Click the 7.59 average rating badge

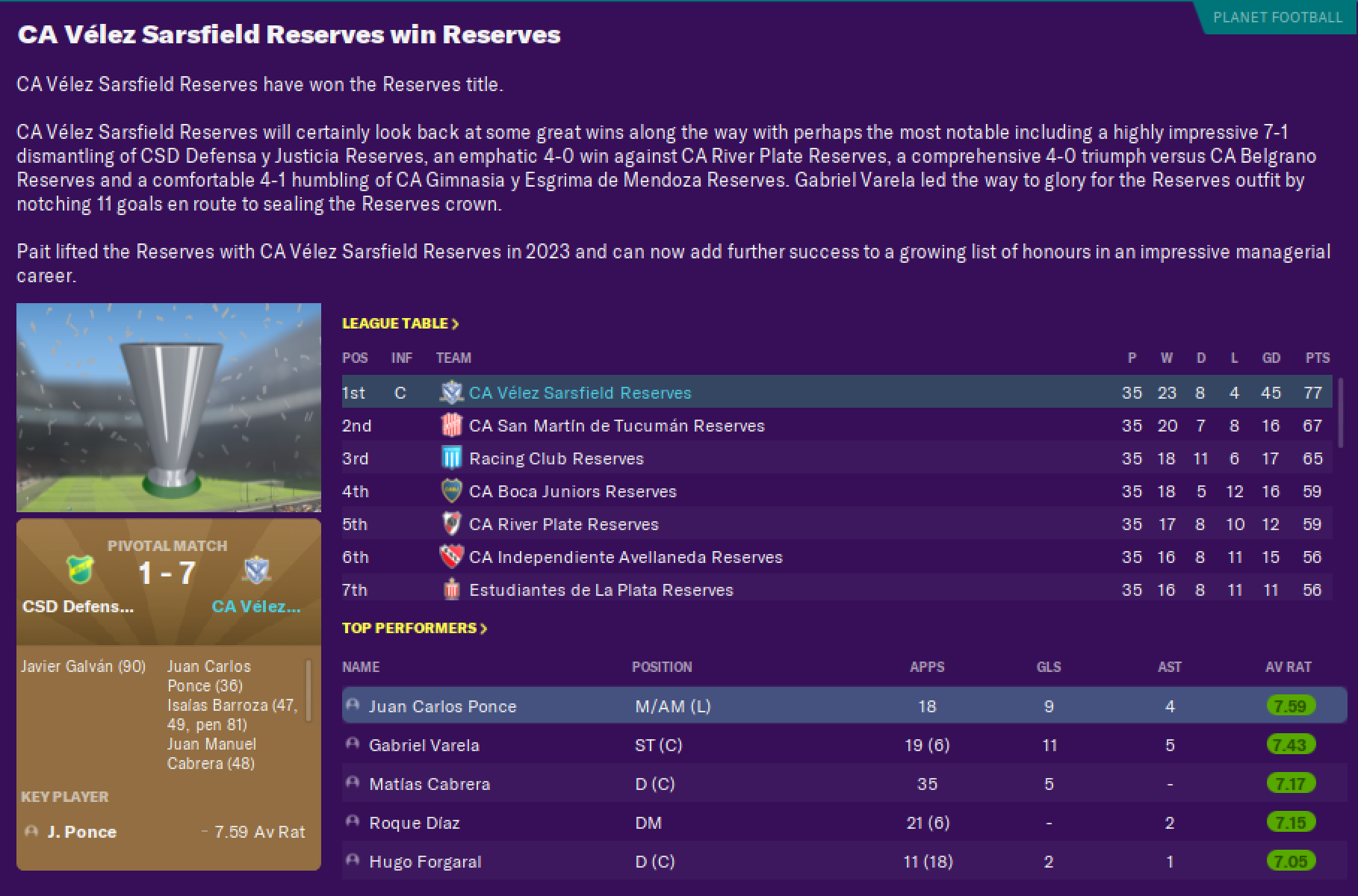1290,706
